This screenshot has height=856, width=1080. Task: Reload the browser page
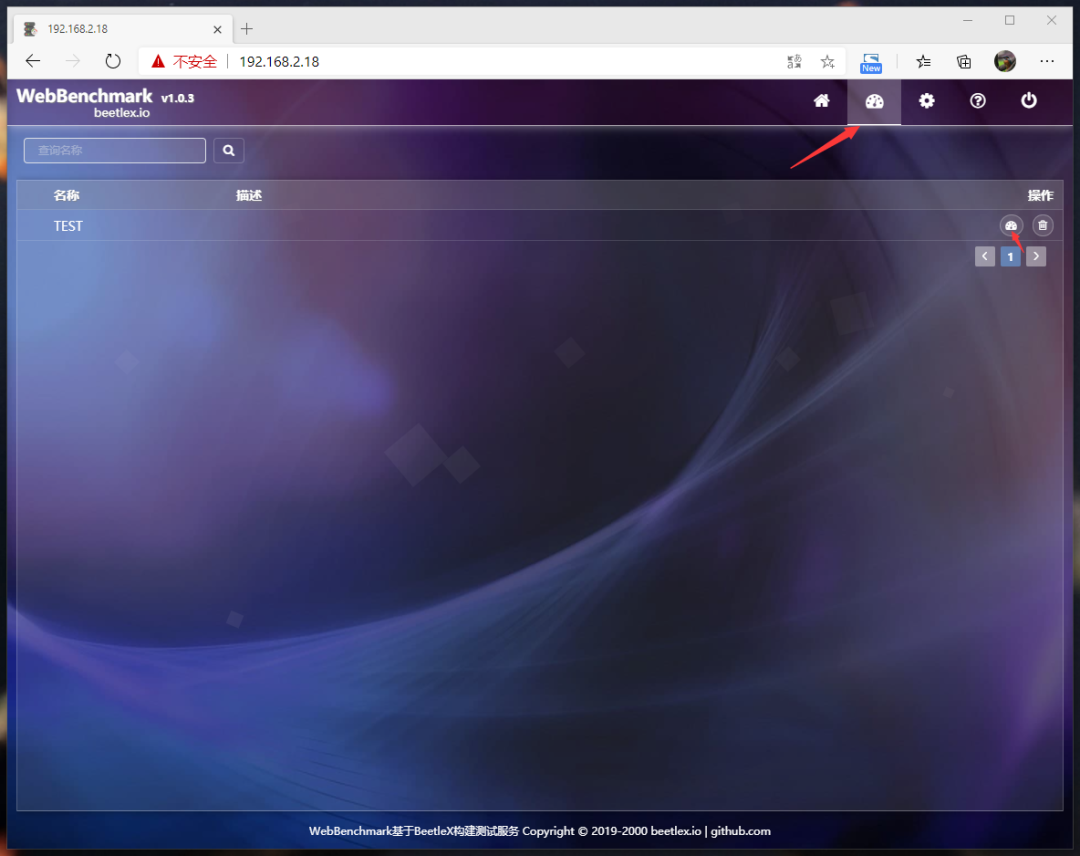coord(113,61)
